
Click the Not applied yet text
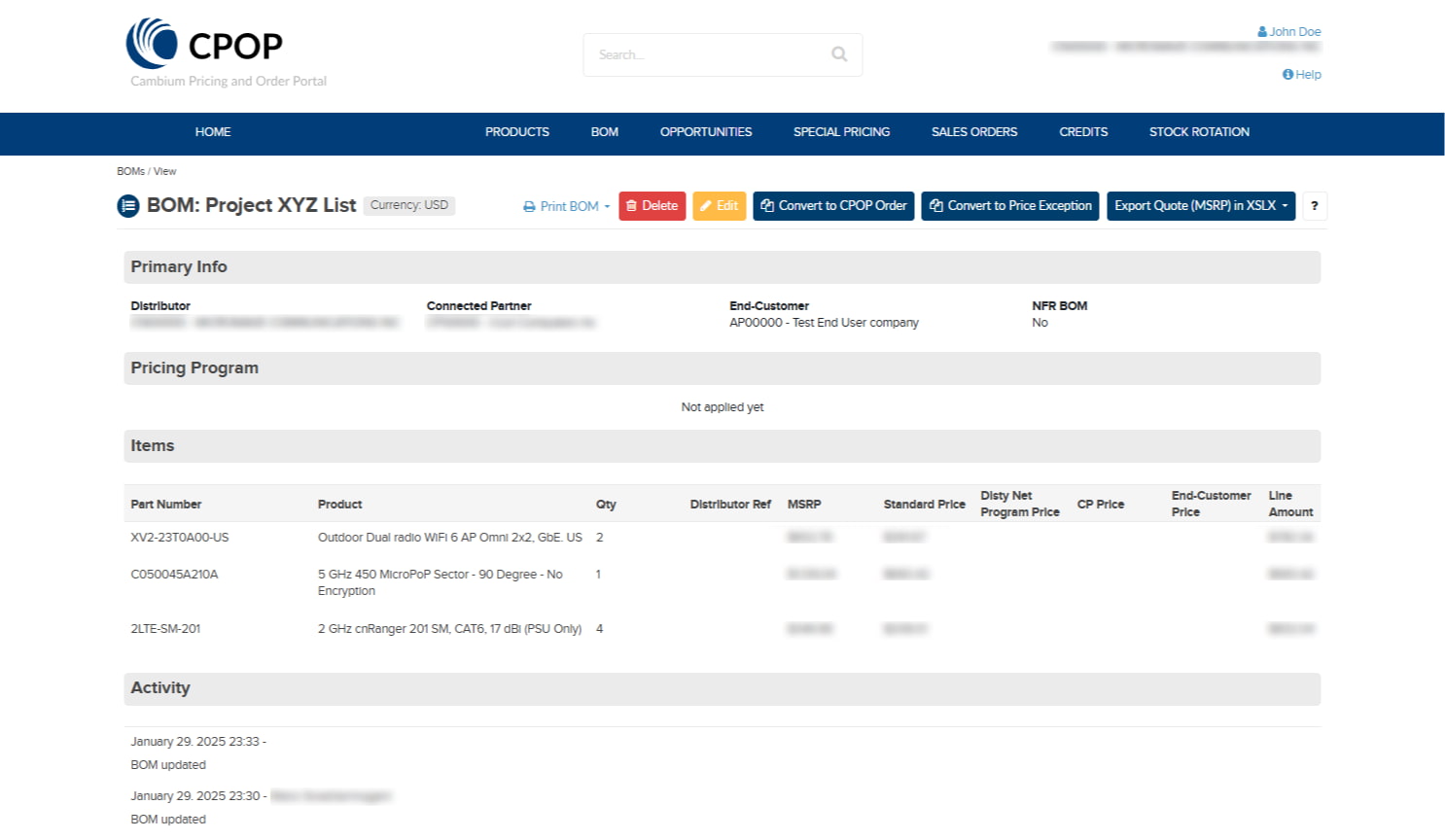tap(722, 407)
